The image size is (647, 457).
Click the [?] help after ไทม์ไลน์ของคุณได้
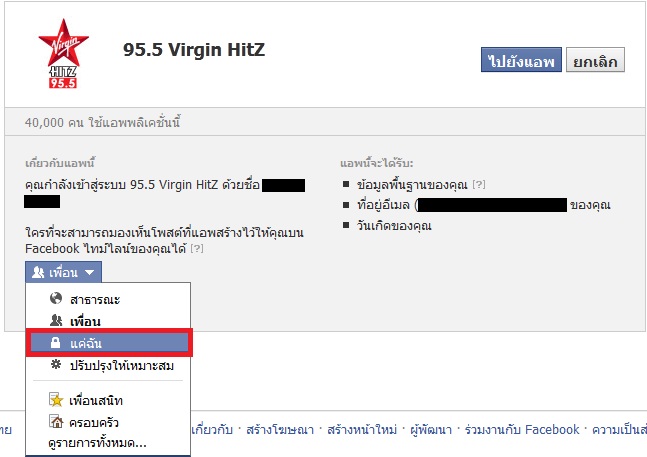click(x=197, y=249)
